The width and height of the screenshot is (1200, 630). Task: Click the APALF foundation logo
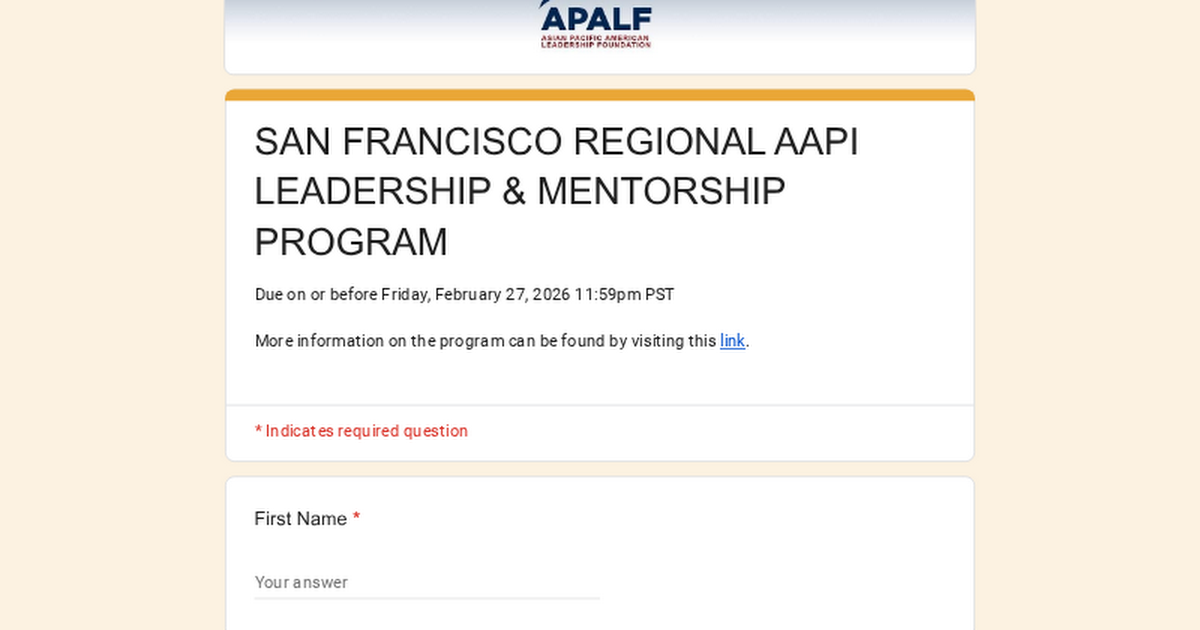tap(594, 25)
